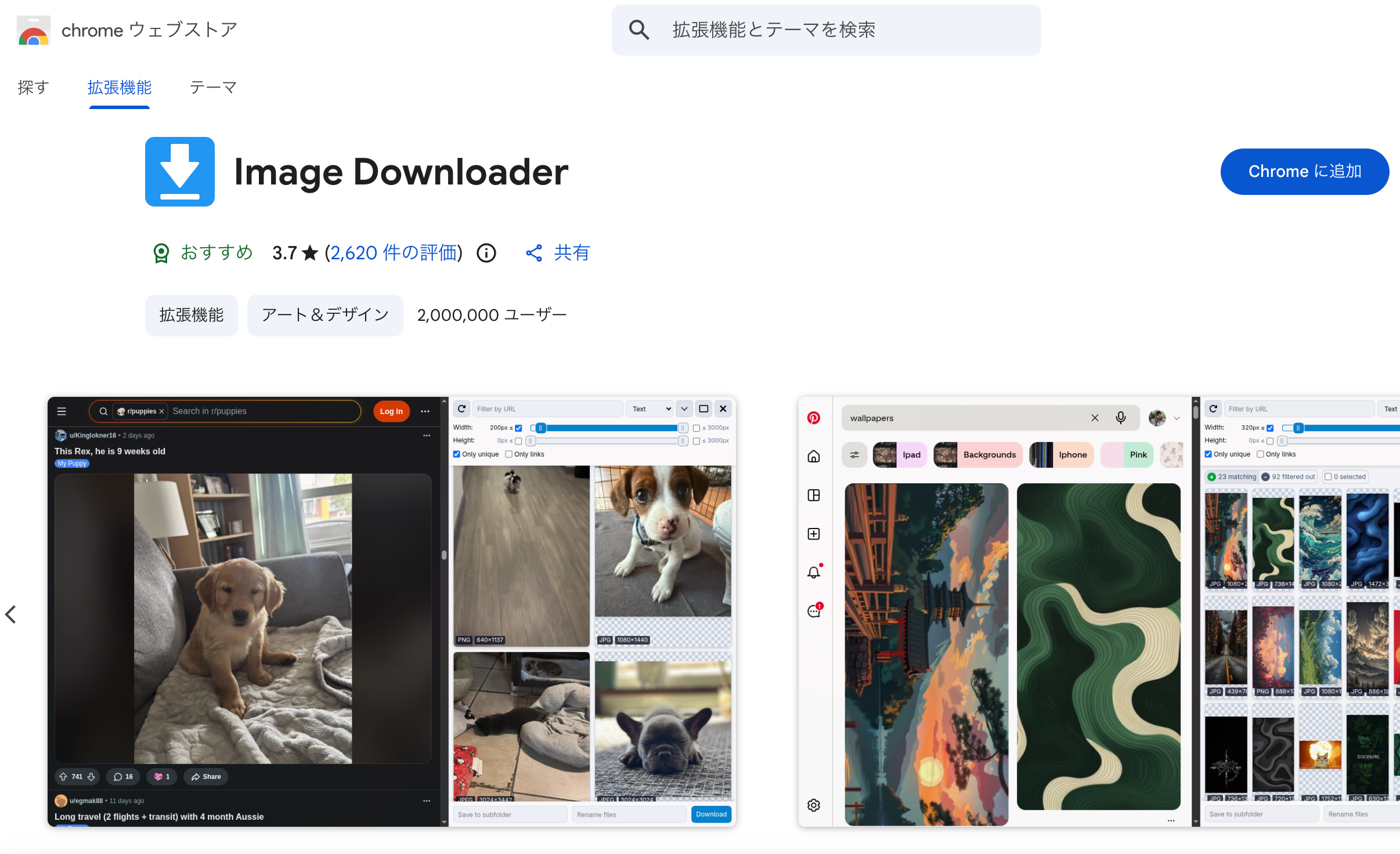Open the rating info icon

(x=486, y=253)
